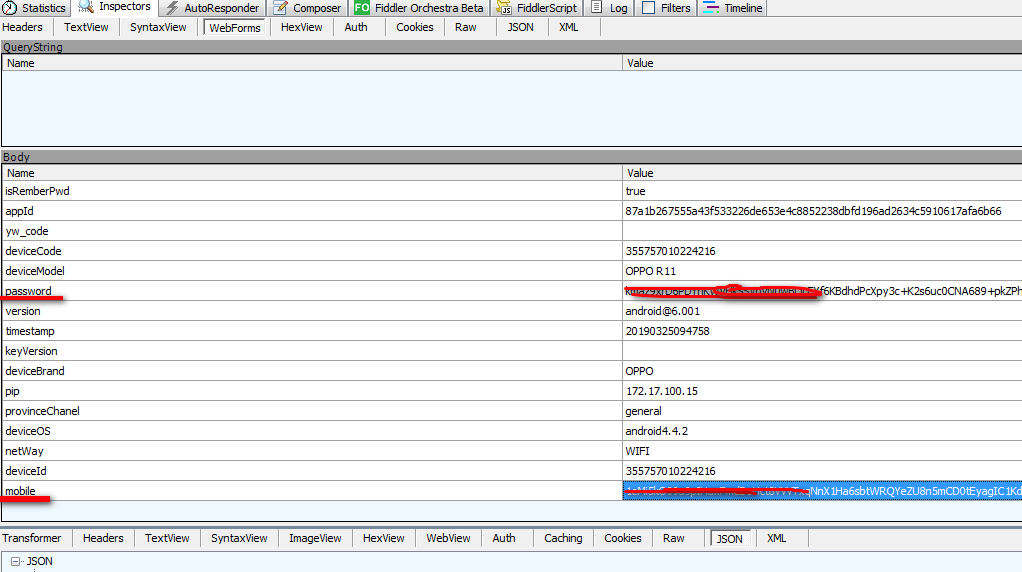Click pip value 172.17.100.15
The width and height of the screenshot is (1022, 572).
(x=822, y=391)
